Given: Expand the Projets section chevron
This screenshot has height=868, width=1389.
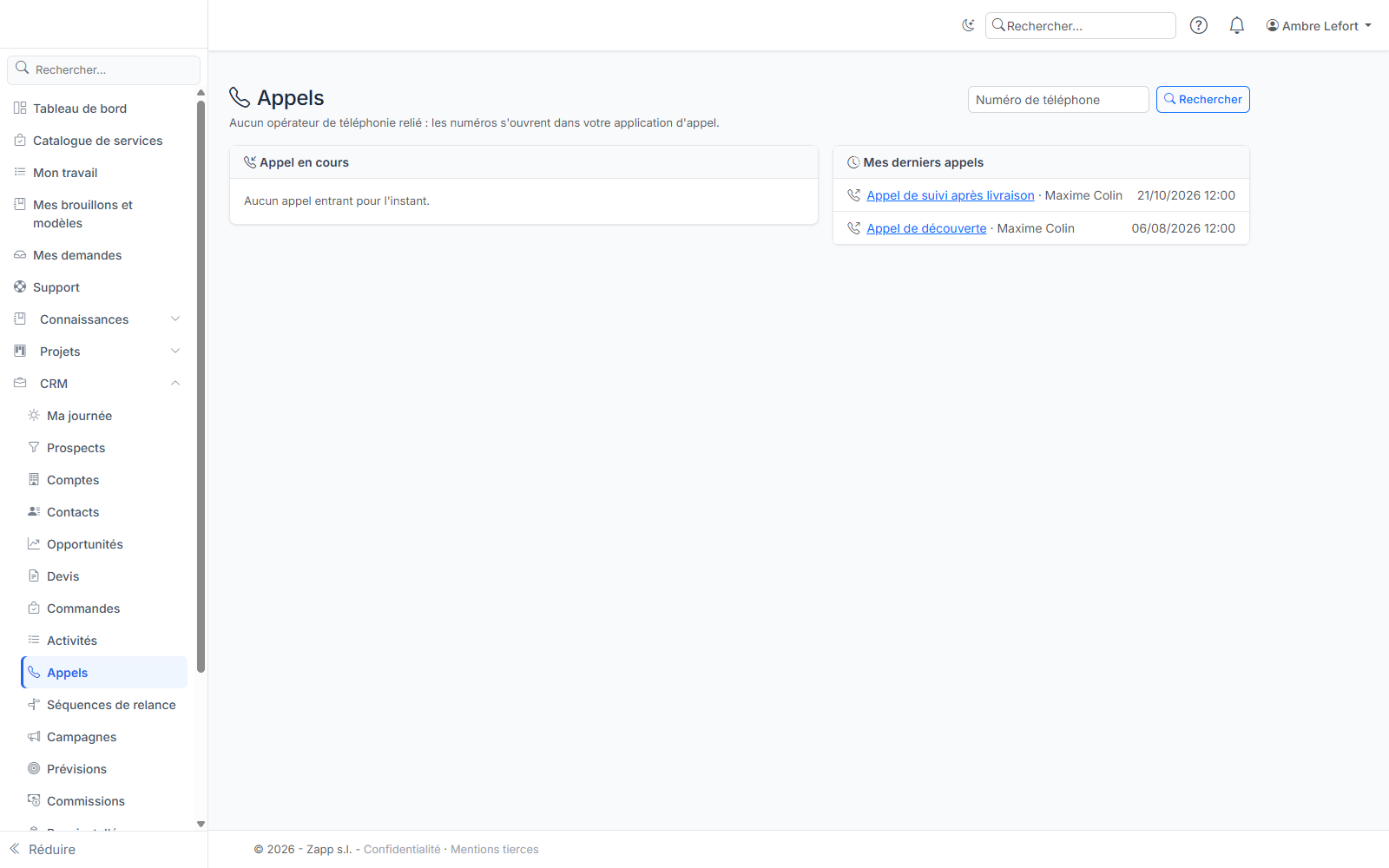Looking at the screenshot, I should point(175,352).
